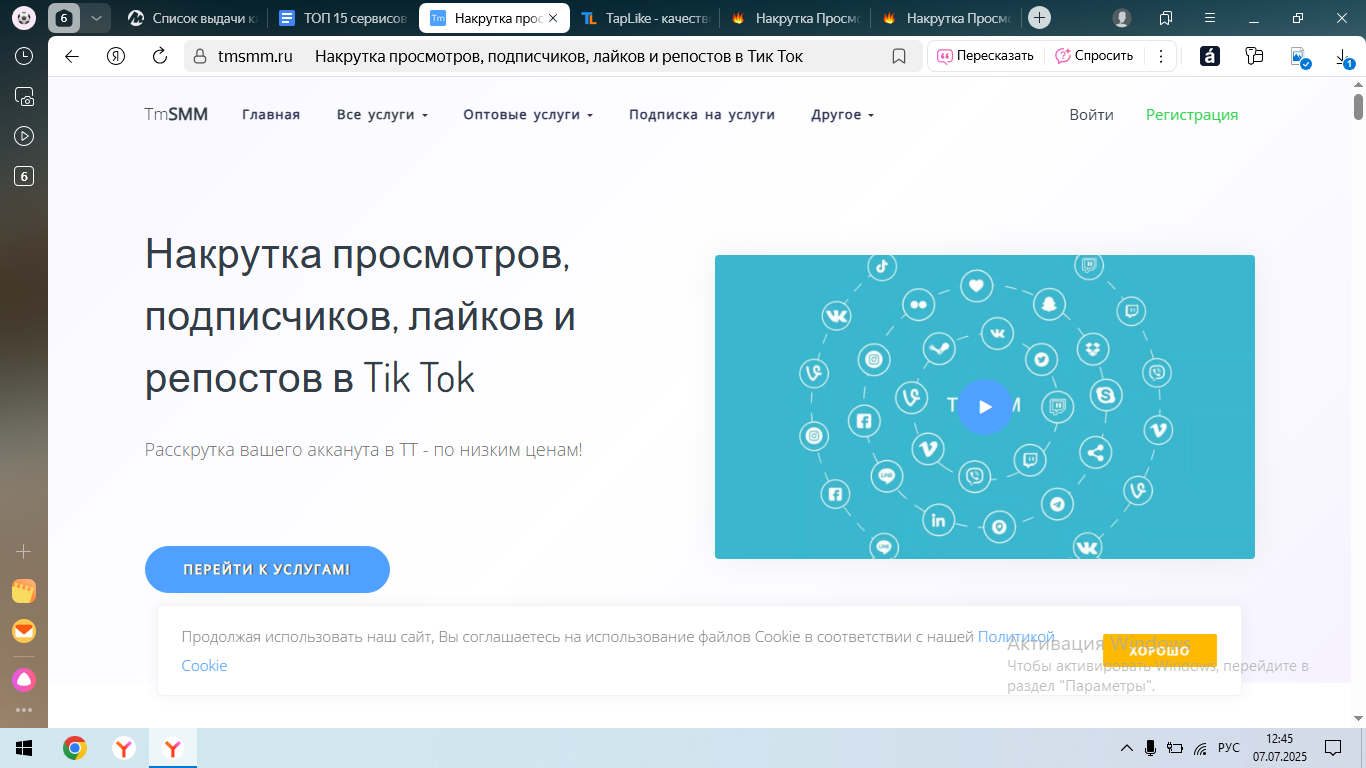1366x768 pixels.
Task: Click the 'Пересказать' summarize button
Action: (985, 56)
